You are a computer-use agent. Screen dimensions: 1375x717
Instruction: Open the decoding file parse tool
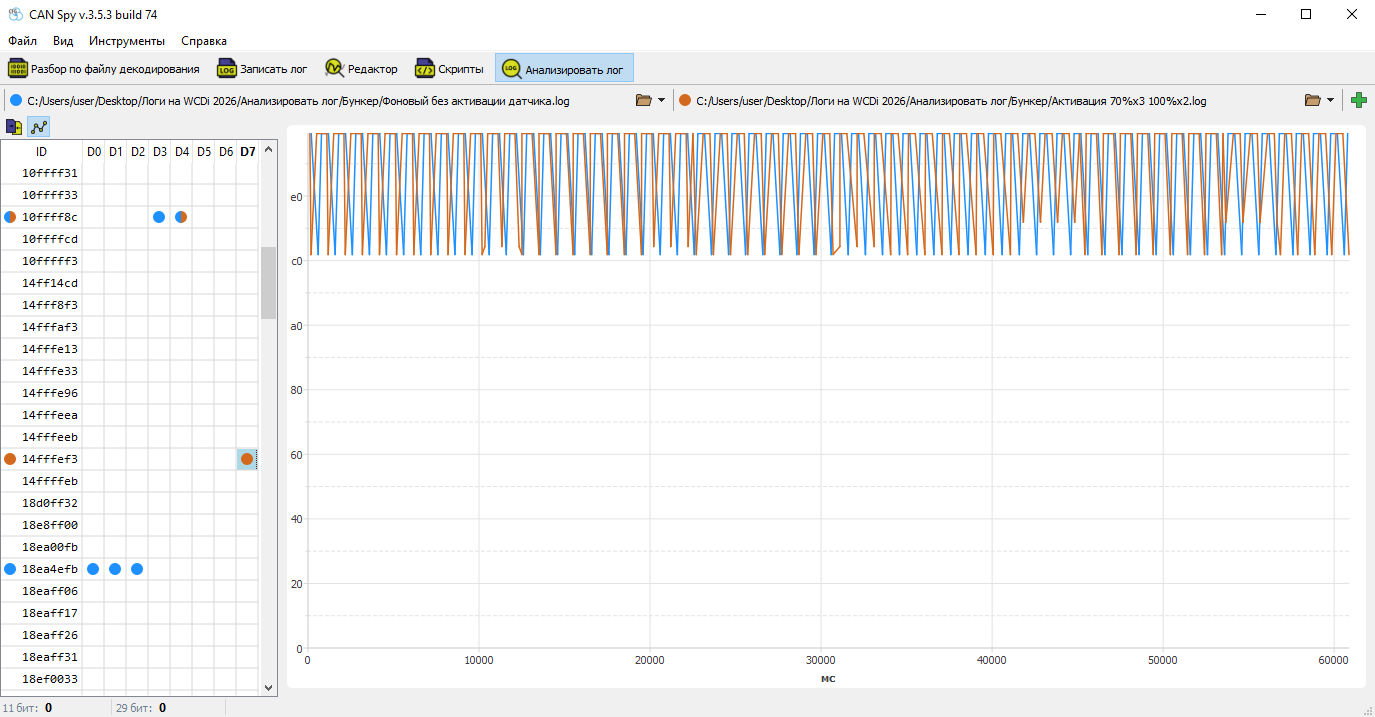[104, 69]
